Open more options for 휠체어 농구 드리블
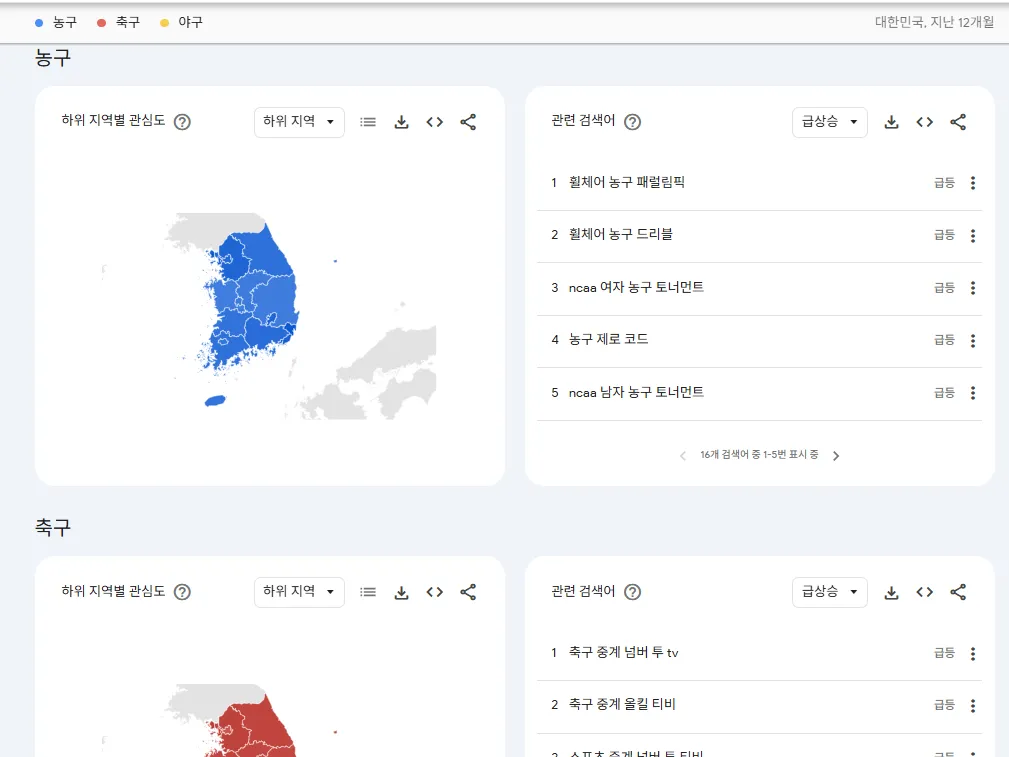 coord(973,236)
